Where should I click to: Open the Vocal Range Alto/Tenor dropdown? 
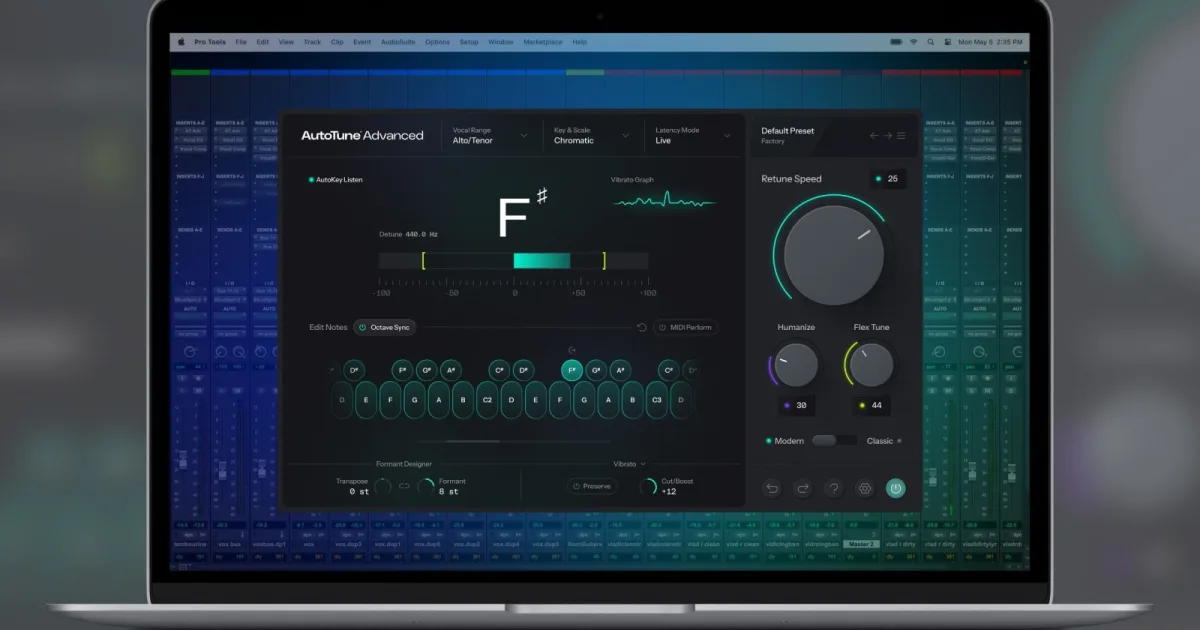point(489,135)
